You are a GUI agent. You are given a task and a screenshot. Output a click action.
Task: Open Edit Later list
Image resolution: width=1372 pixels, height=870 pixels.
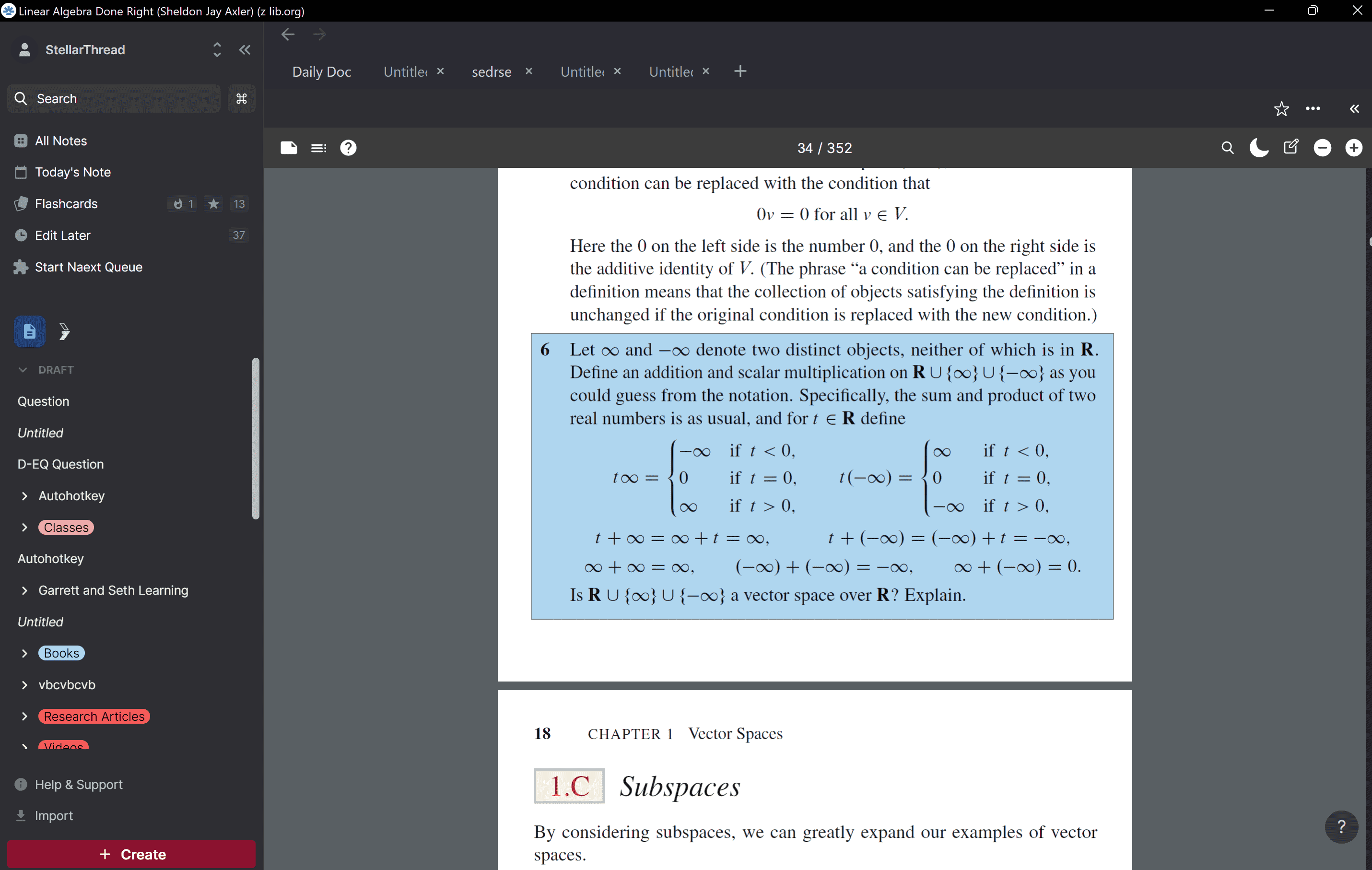(63, 235)
